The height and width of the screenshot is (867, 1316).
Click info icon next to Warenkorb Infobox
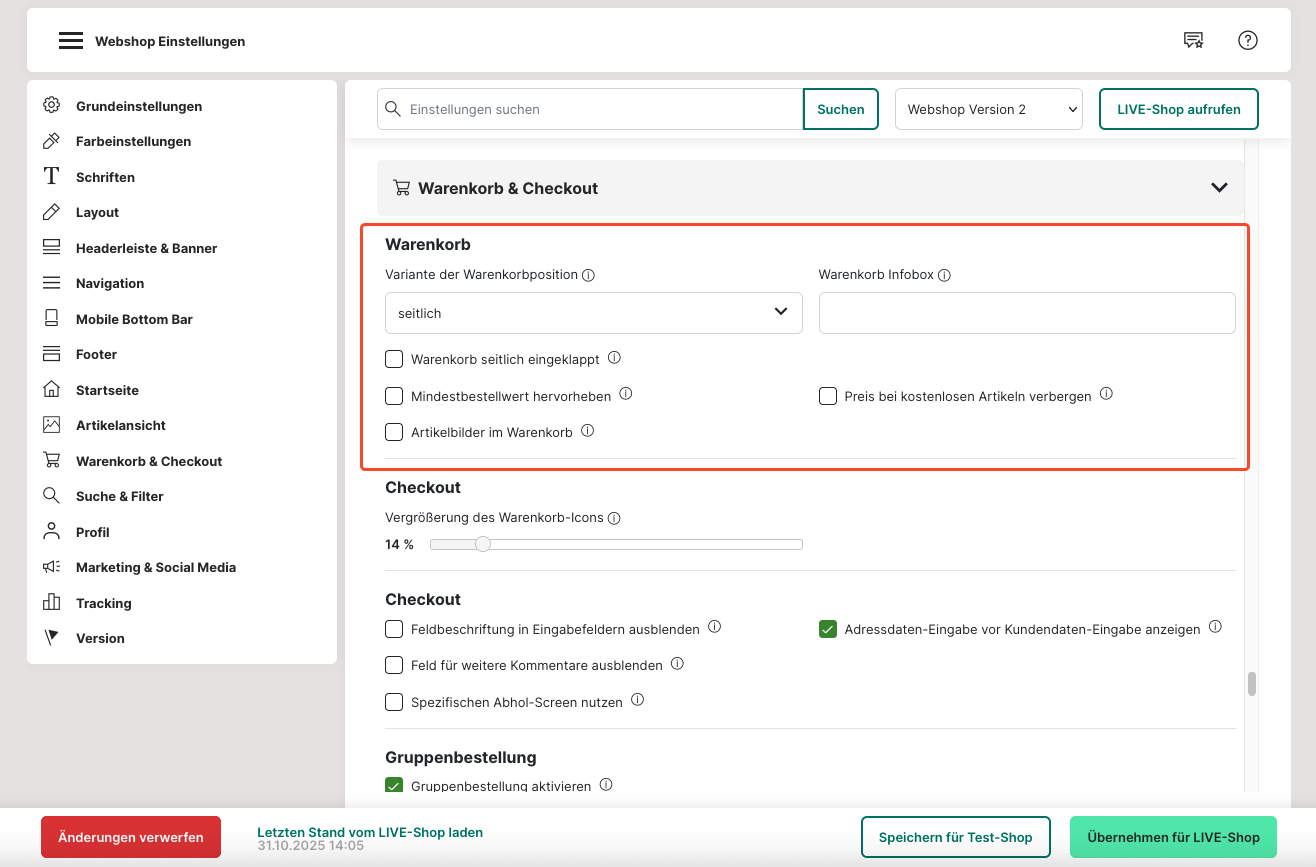(x=944, y=275)
